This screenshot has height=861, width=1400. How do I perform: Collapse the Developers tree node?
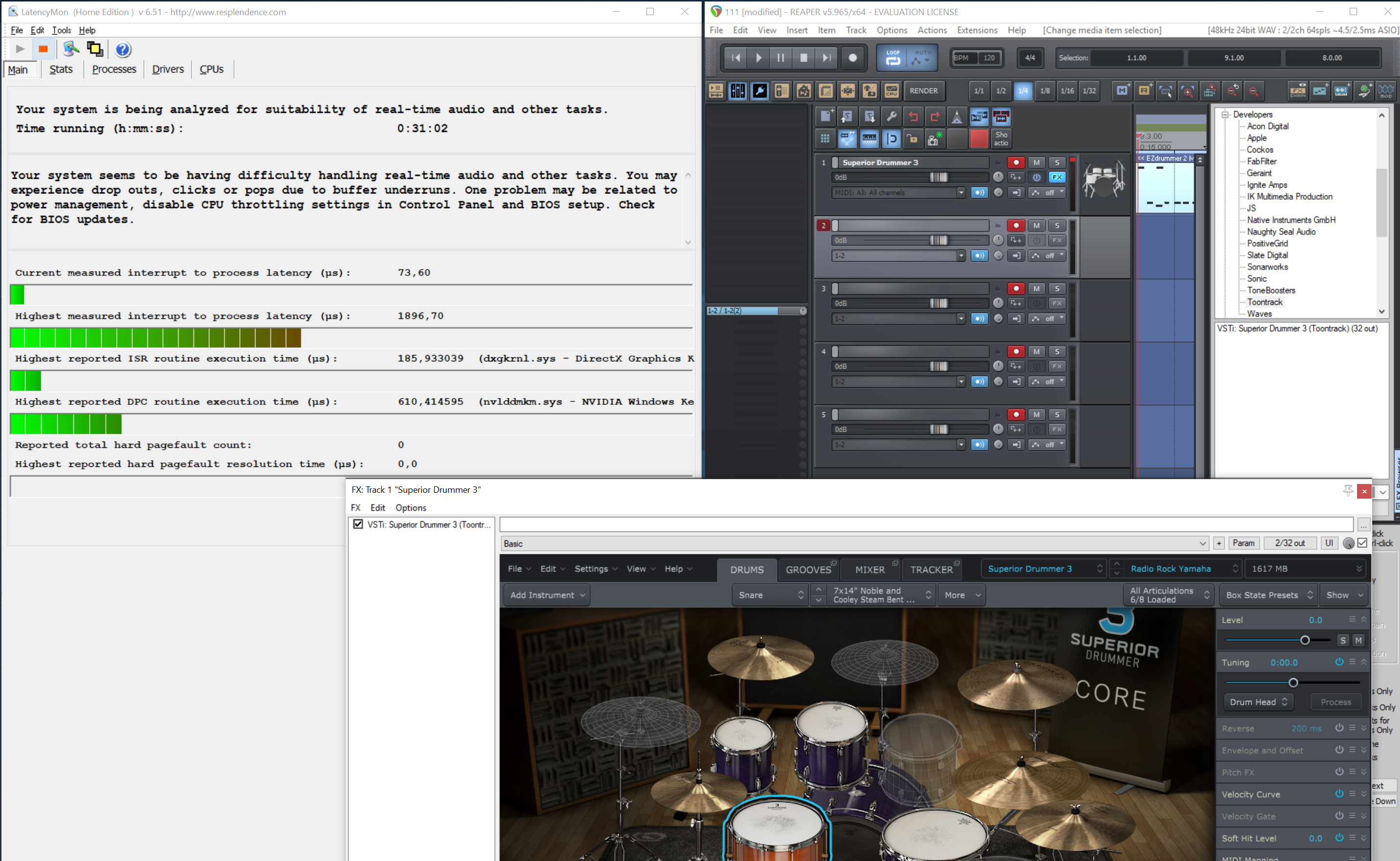point(1225,114)
